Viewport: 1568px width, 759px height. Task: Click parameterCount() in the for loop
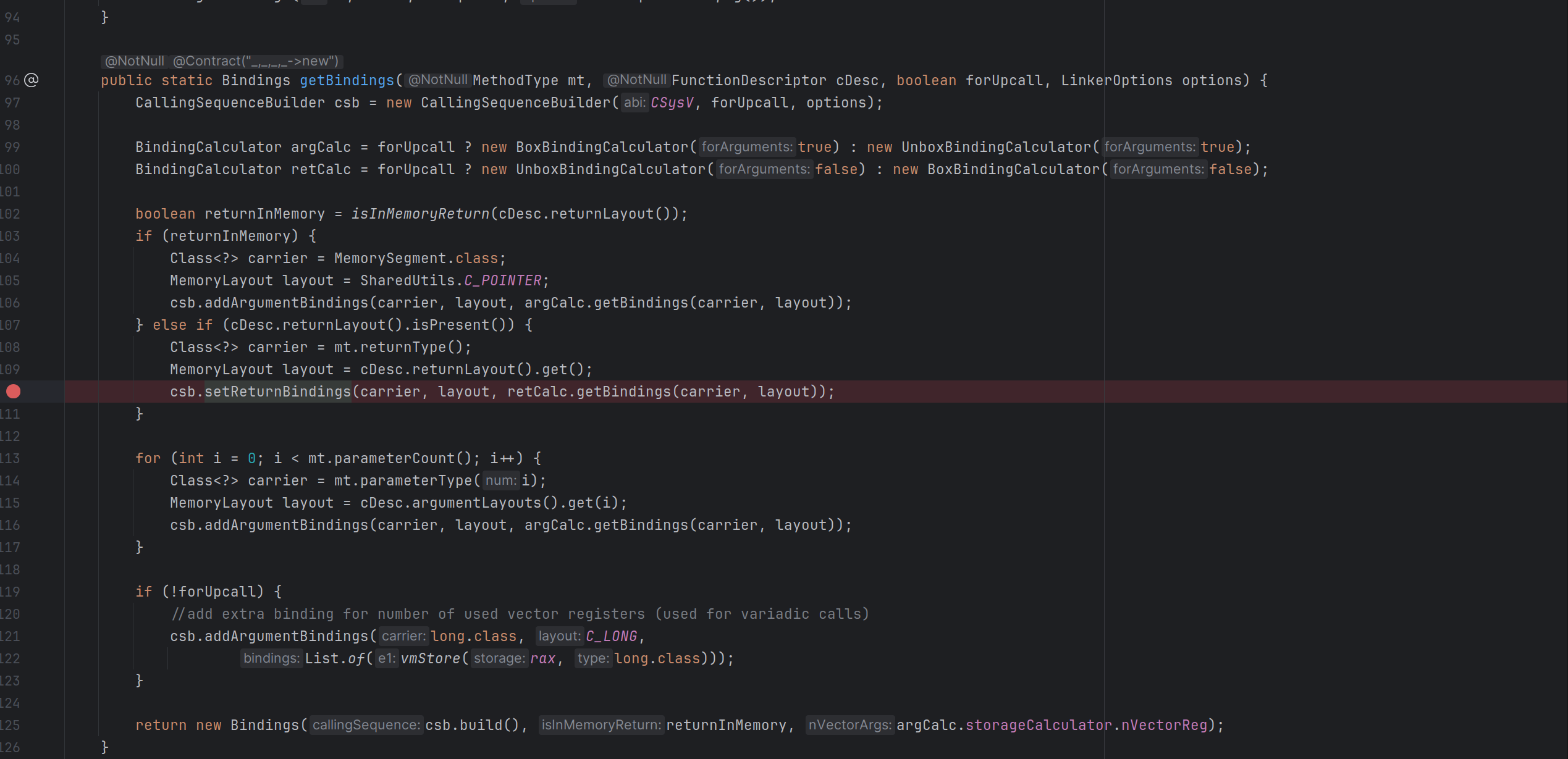(x=403, y=458)
